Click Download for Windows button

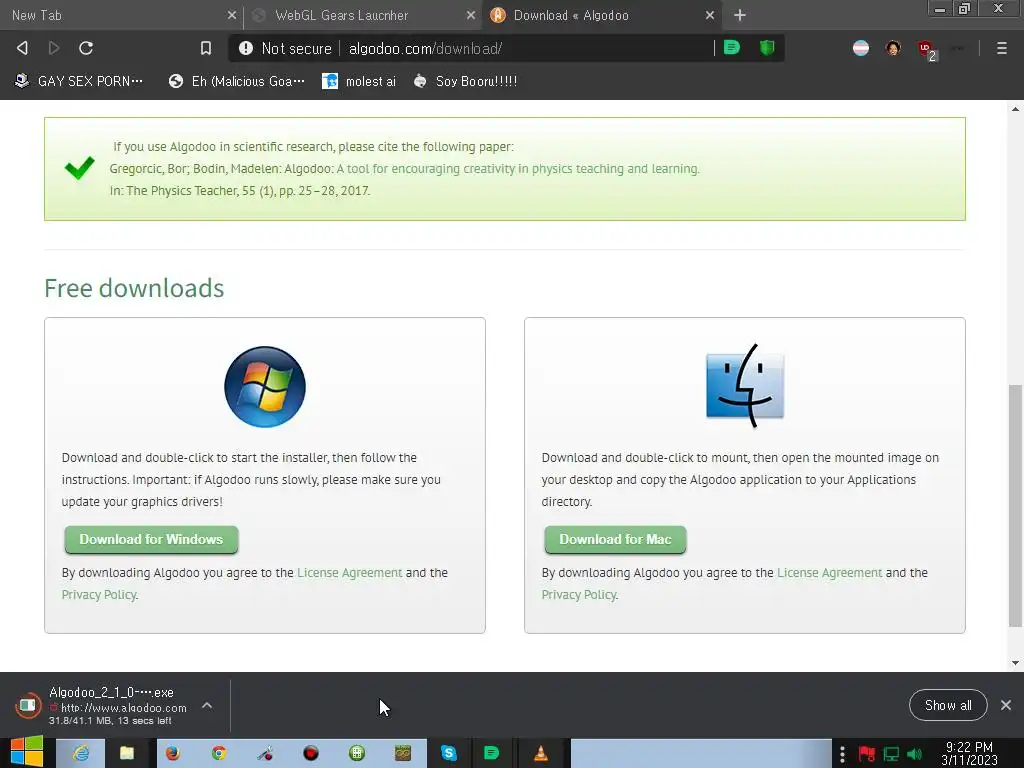tap(152, 539)
